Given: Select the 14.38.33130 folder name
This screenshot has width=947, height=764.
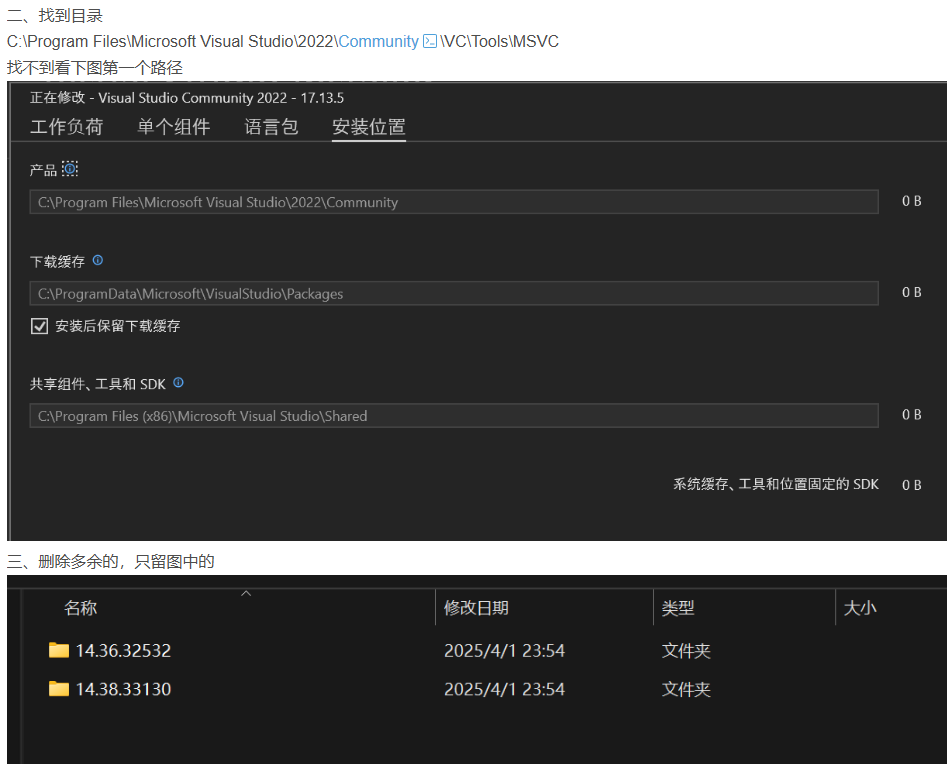Looking at the screenshot, I should pos(123,689).
